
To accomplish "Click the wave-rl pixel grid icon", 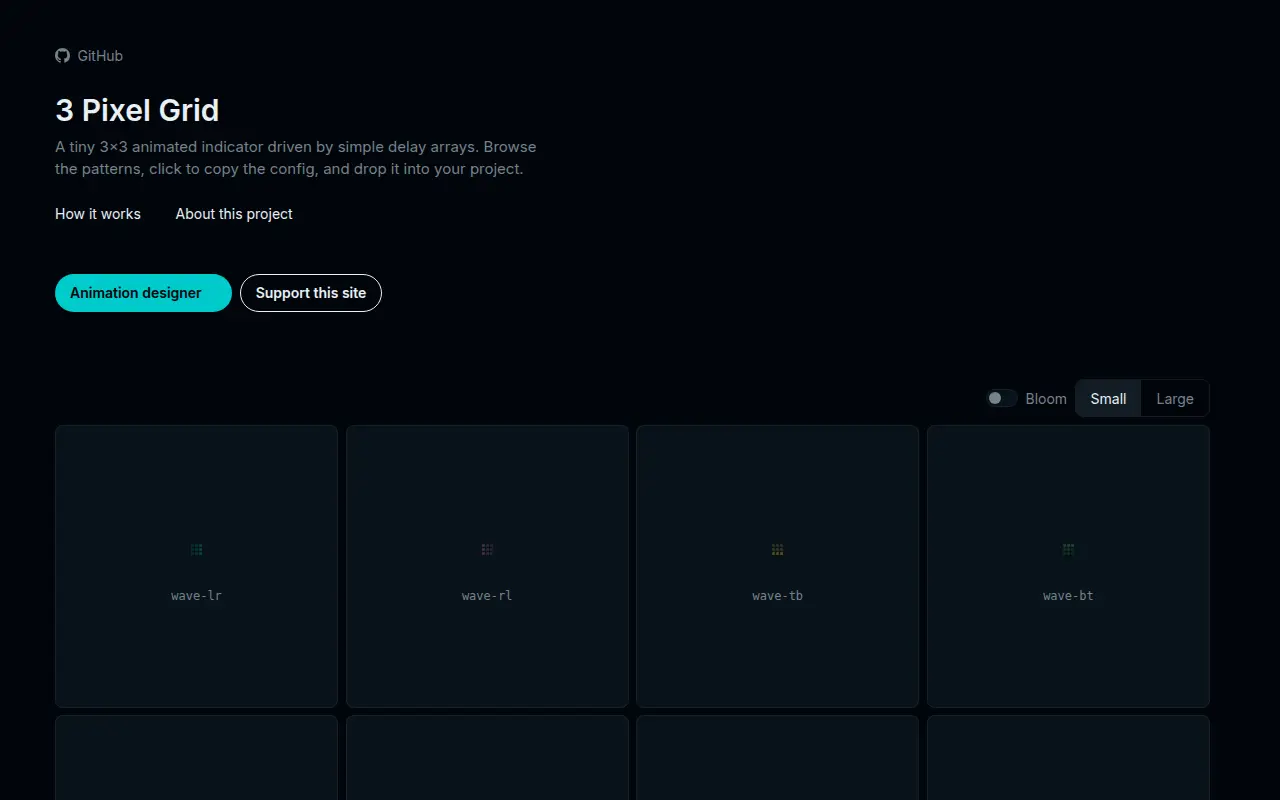I will coord(487,550).
